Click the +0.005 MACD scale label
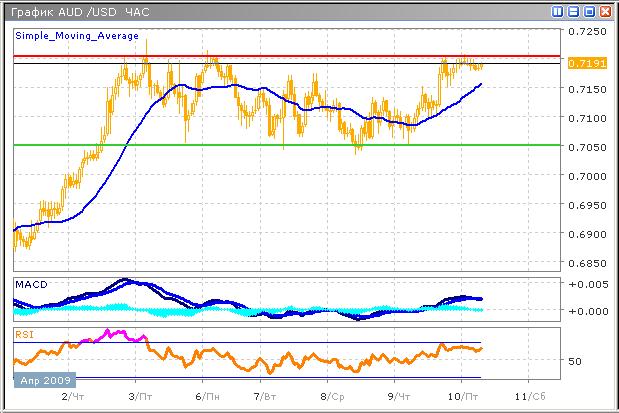This screenshot has height=413, width=619. tap(586, 286)
